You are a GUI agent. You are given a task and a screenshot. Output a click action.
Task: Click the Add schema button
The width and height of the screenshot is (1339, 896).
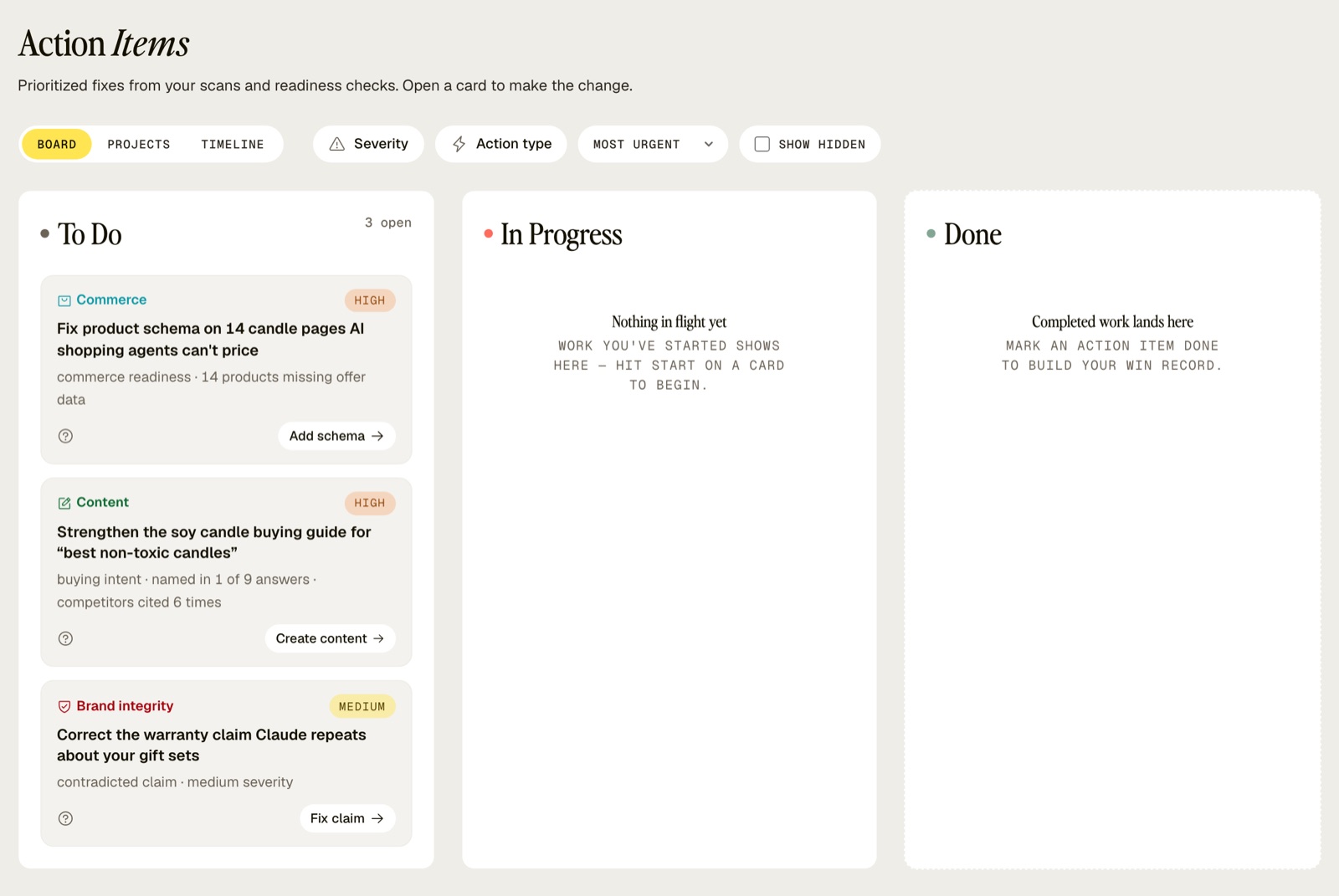click(336, 436)
